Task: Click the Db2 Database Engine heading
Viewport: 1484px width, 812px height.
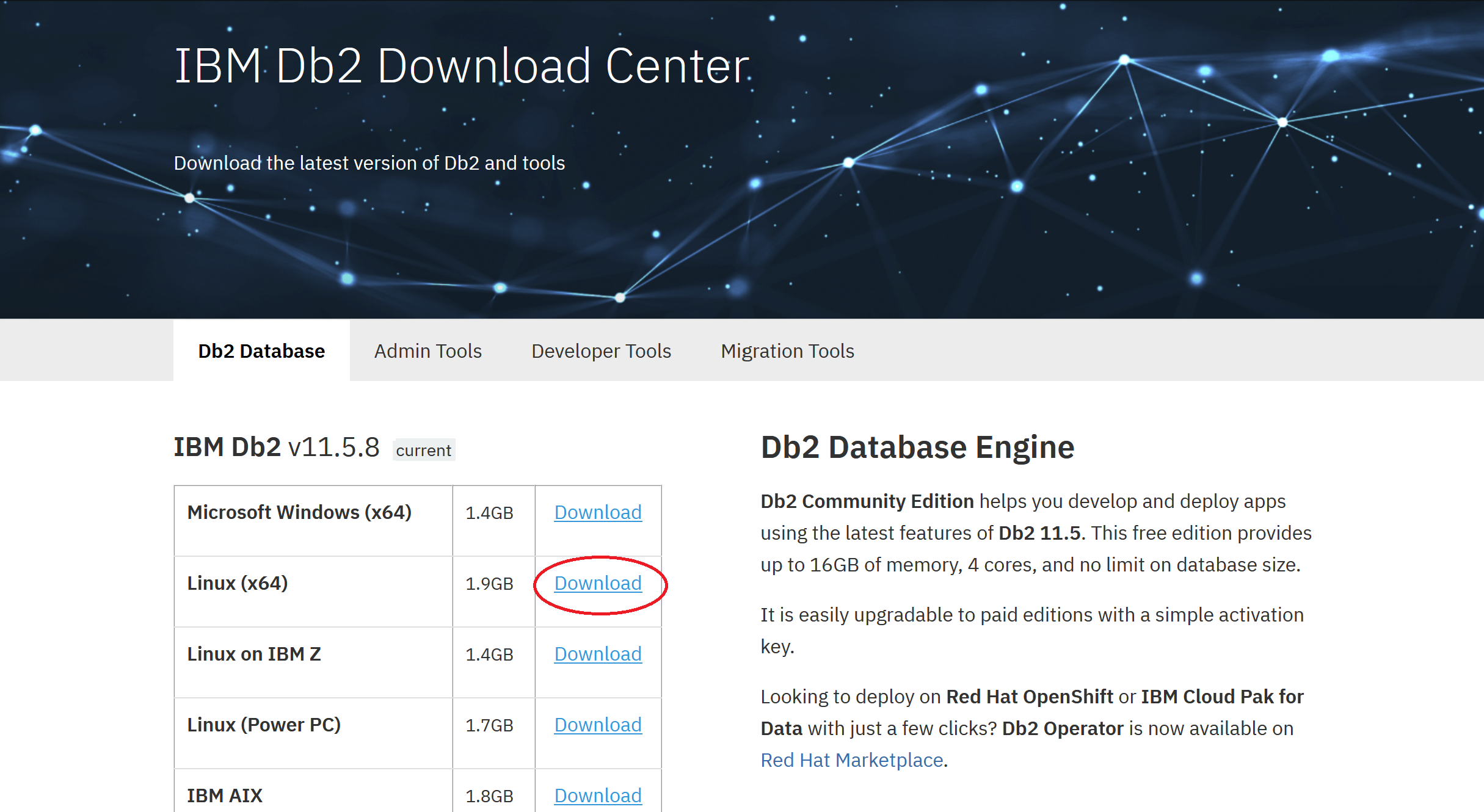Action: click(x=917, y=448)
